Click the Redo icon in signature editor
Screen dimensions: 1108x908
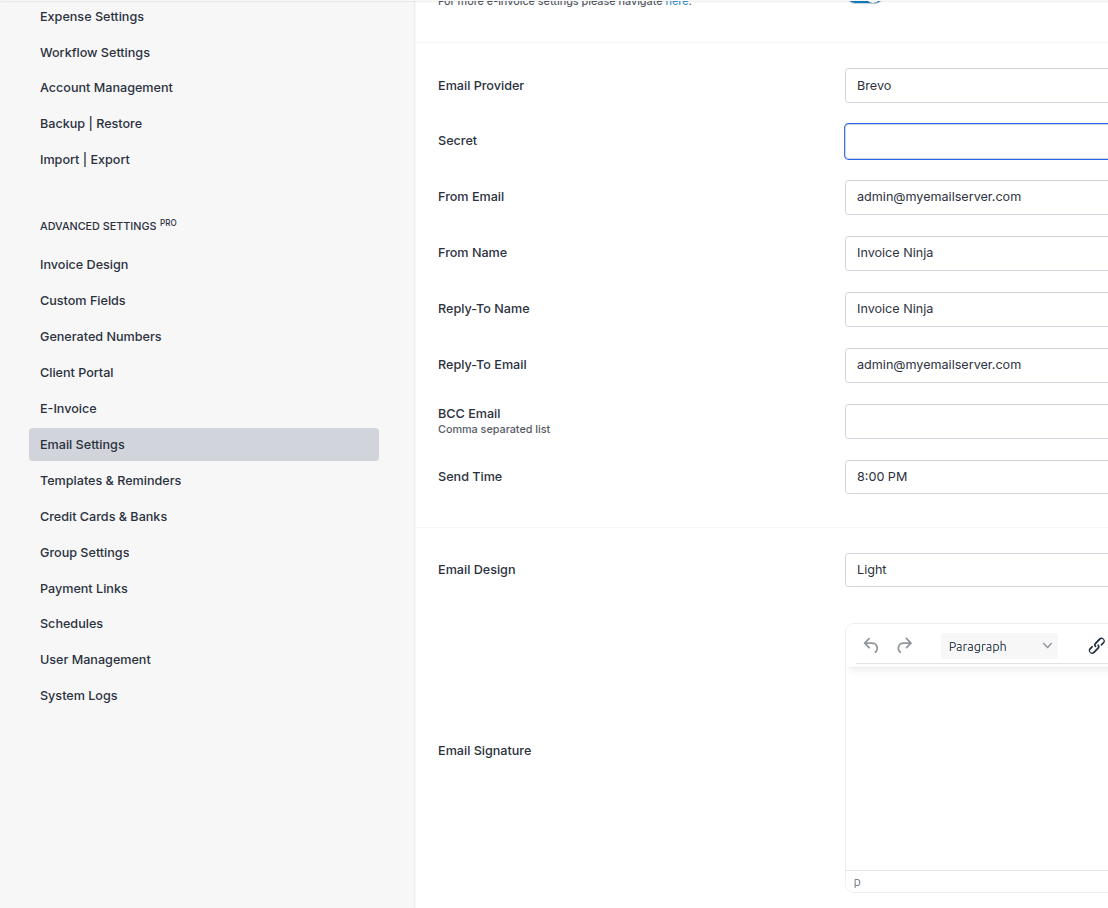click(x=904, y=646)
